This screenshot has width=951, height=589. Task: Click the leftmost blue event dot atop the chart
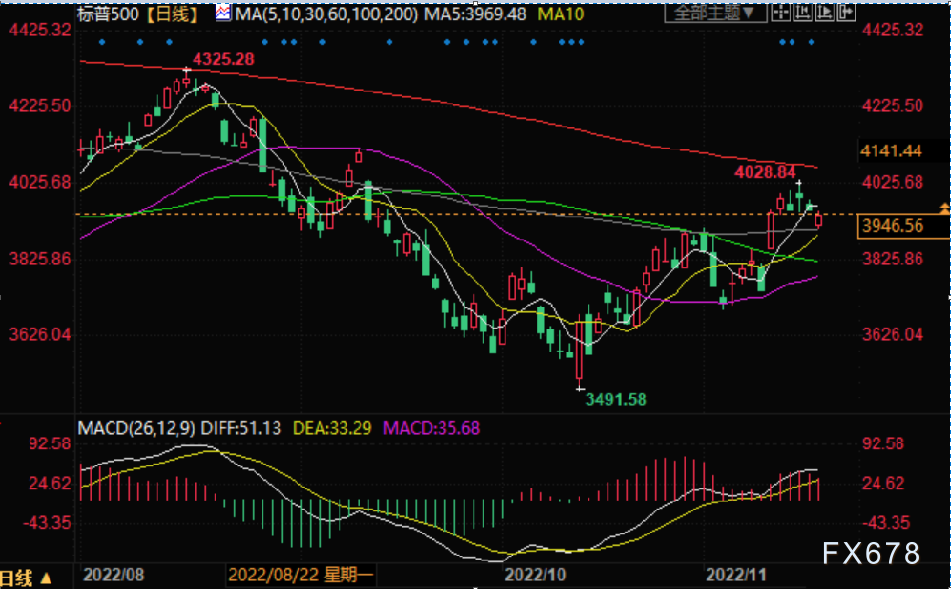[x=101, y=42]
